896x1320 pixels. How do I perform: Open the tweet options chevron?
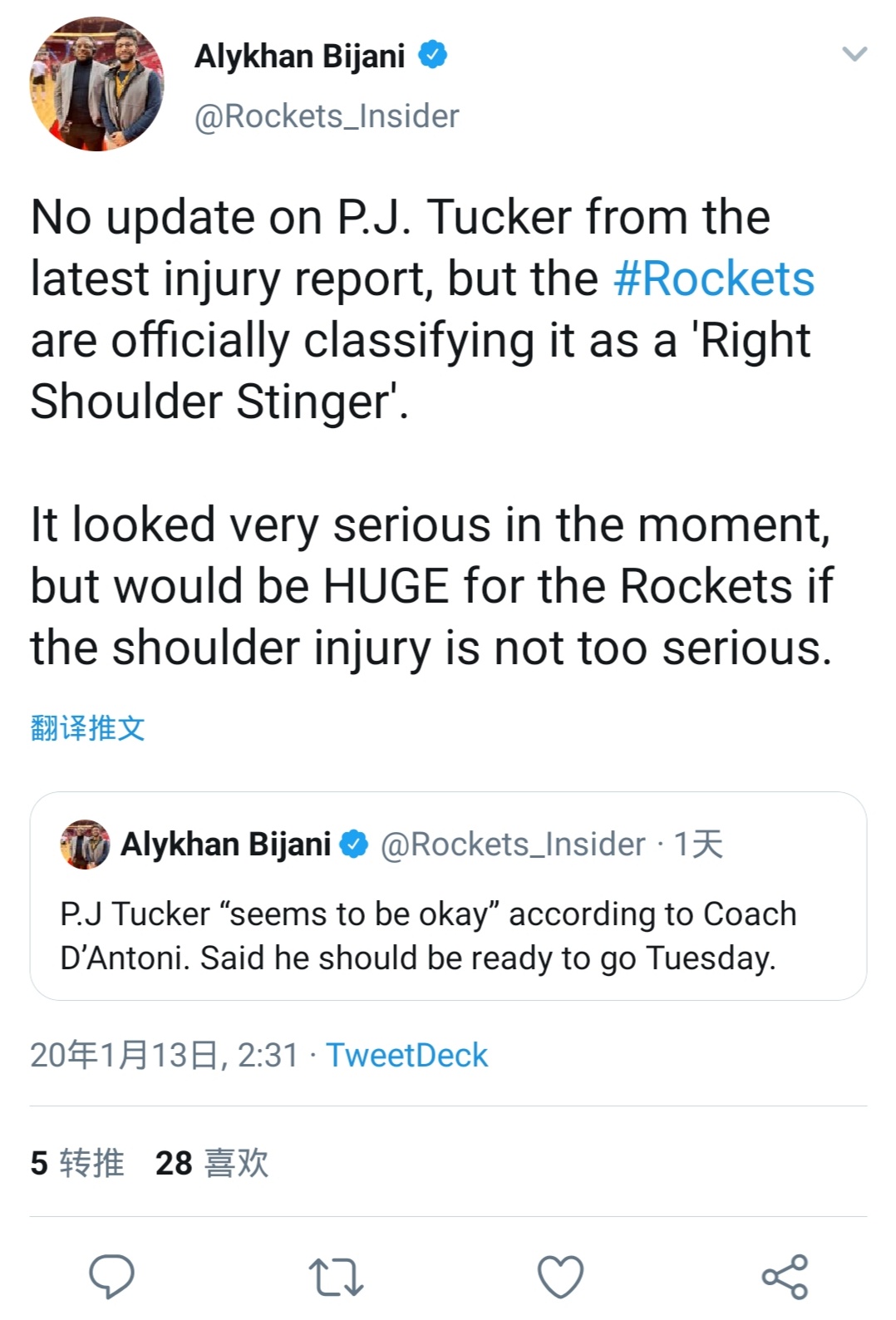[x=854, y=55]
